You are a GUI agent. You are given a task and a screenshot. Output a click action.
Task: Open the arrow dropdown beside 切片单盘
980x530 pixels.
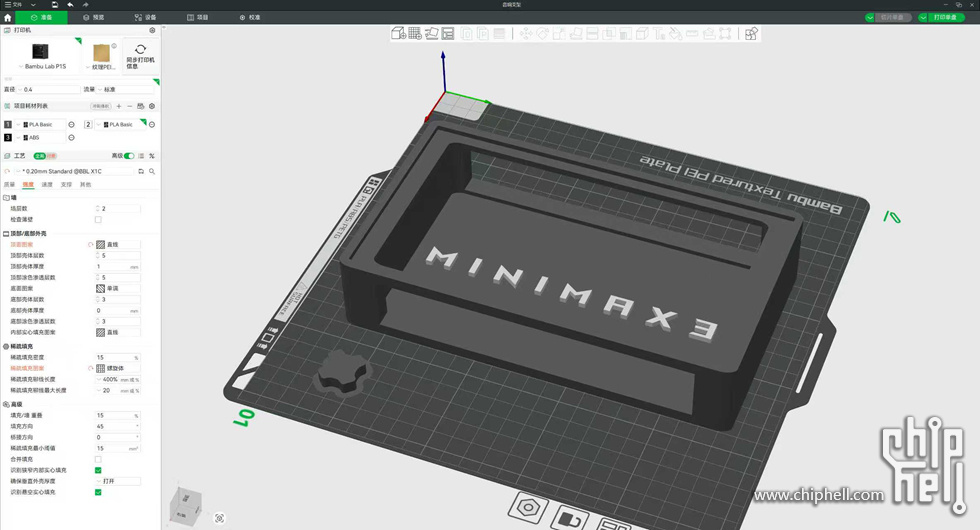click(869, 18)
